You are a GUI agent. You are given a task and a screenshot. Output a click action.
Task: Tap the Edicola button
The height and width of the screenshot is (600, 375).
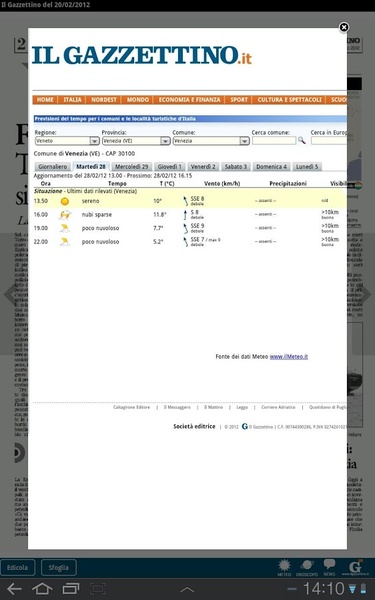pyautogui.click(x=18, y=567)
